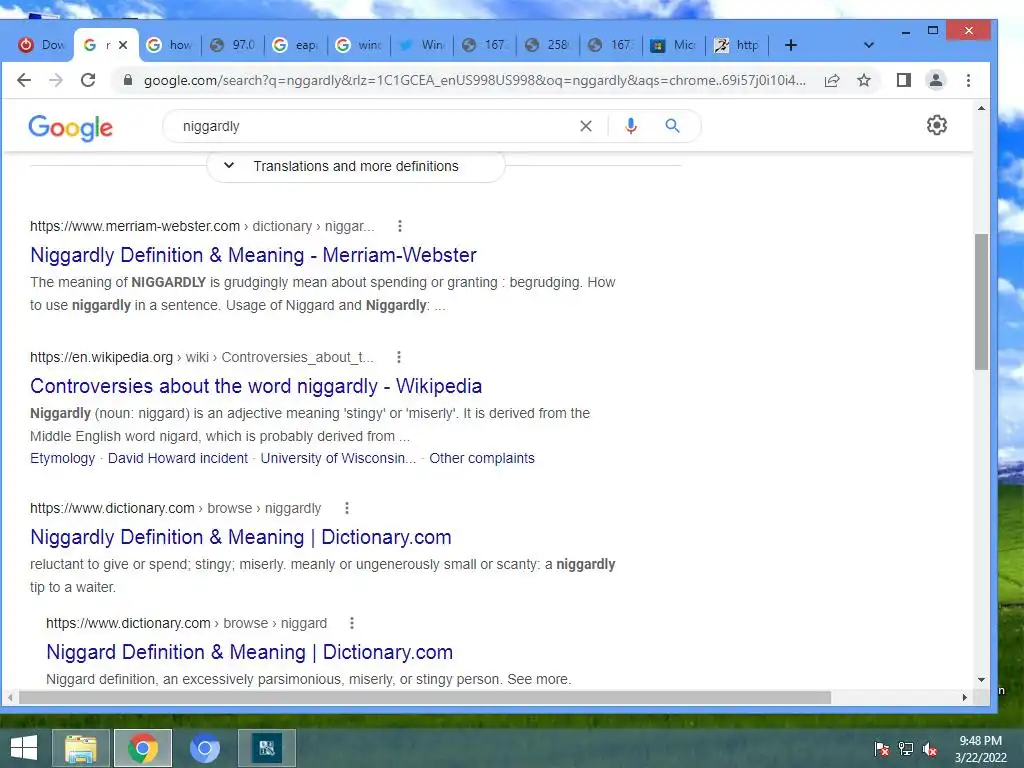Open the Chrome three-dot menu
The width and height of the screenshot is (1024, 768).
(968, 80)
